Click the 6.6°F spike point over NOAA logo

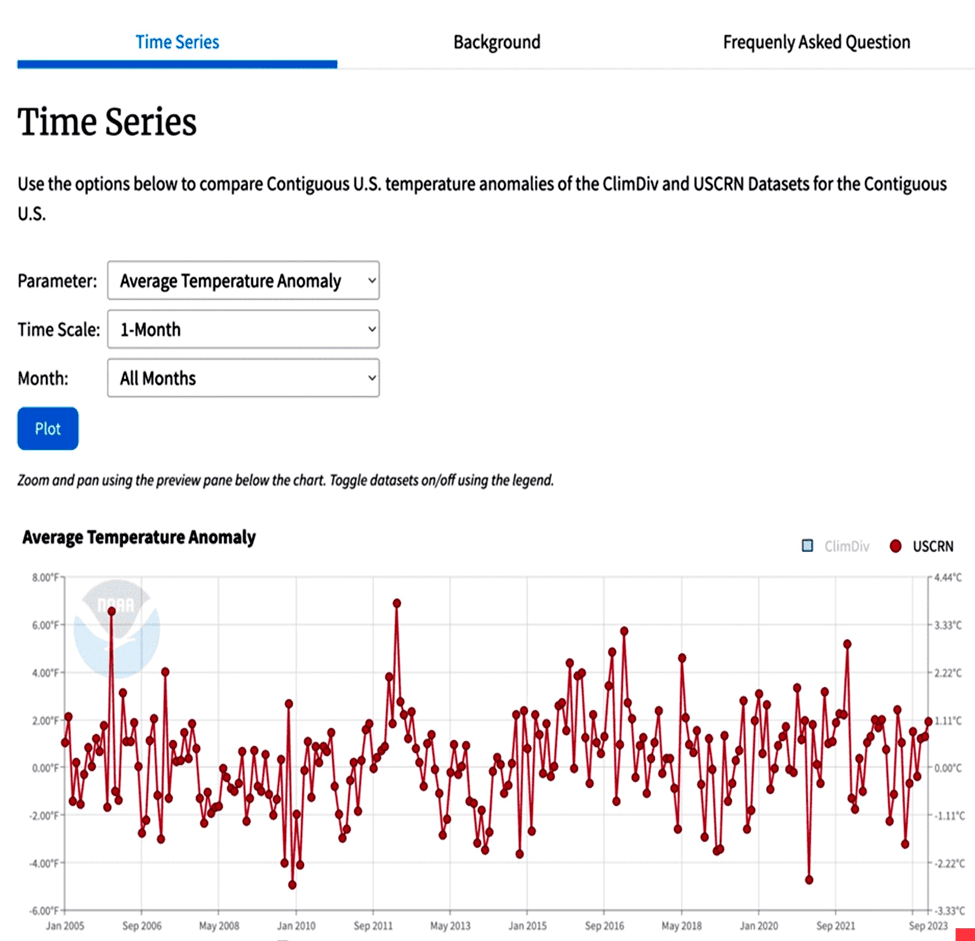point(112,611)
